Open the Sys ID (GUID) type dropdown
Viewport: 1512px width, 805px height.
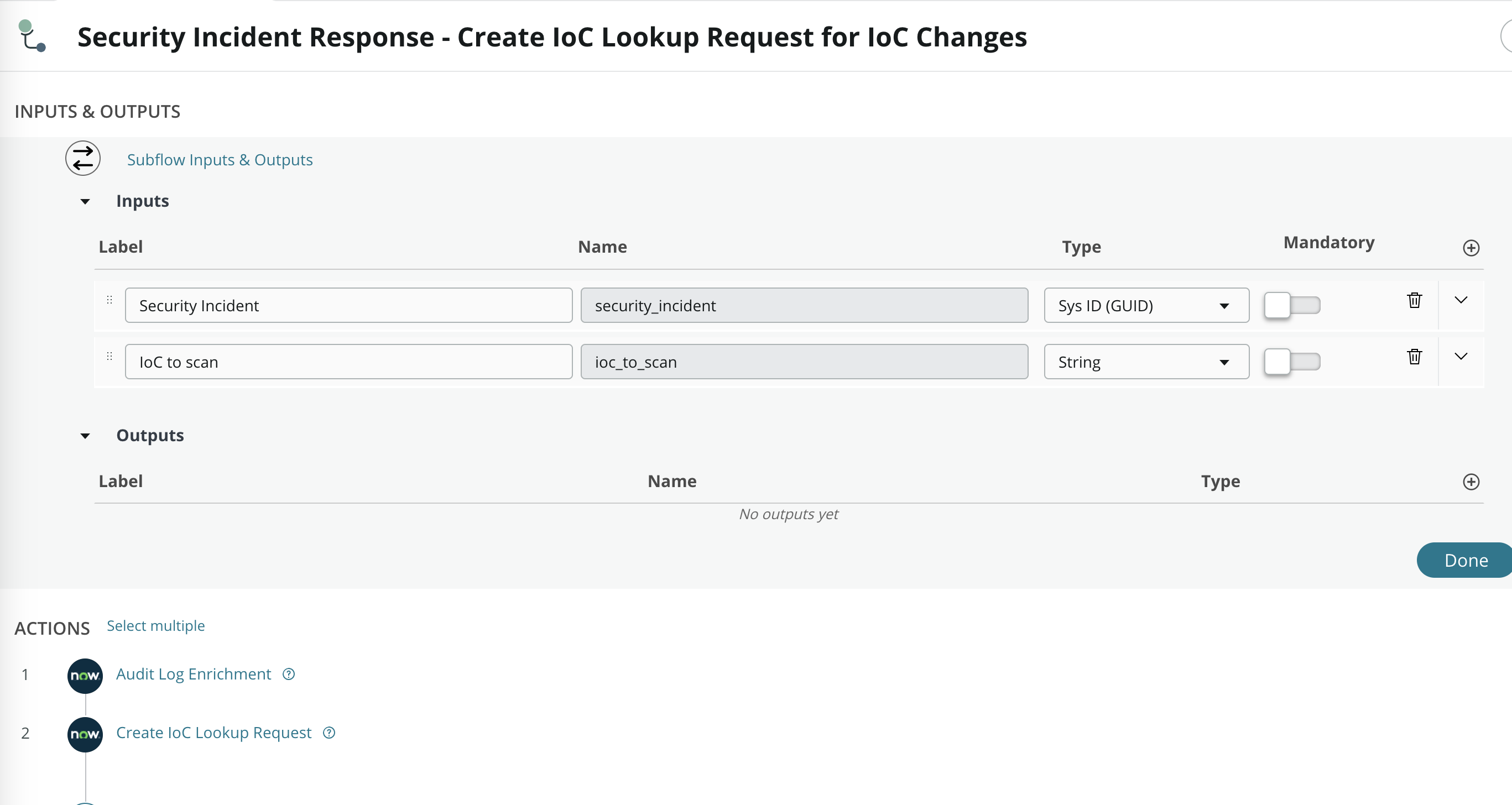[1146, 305]
